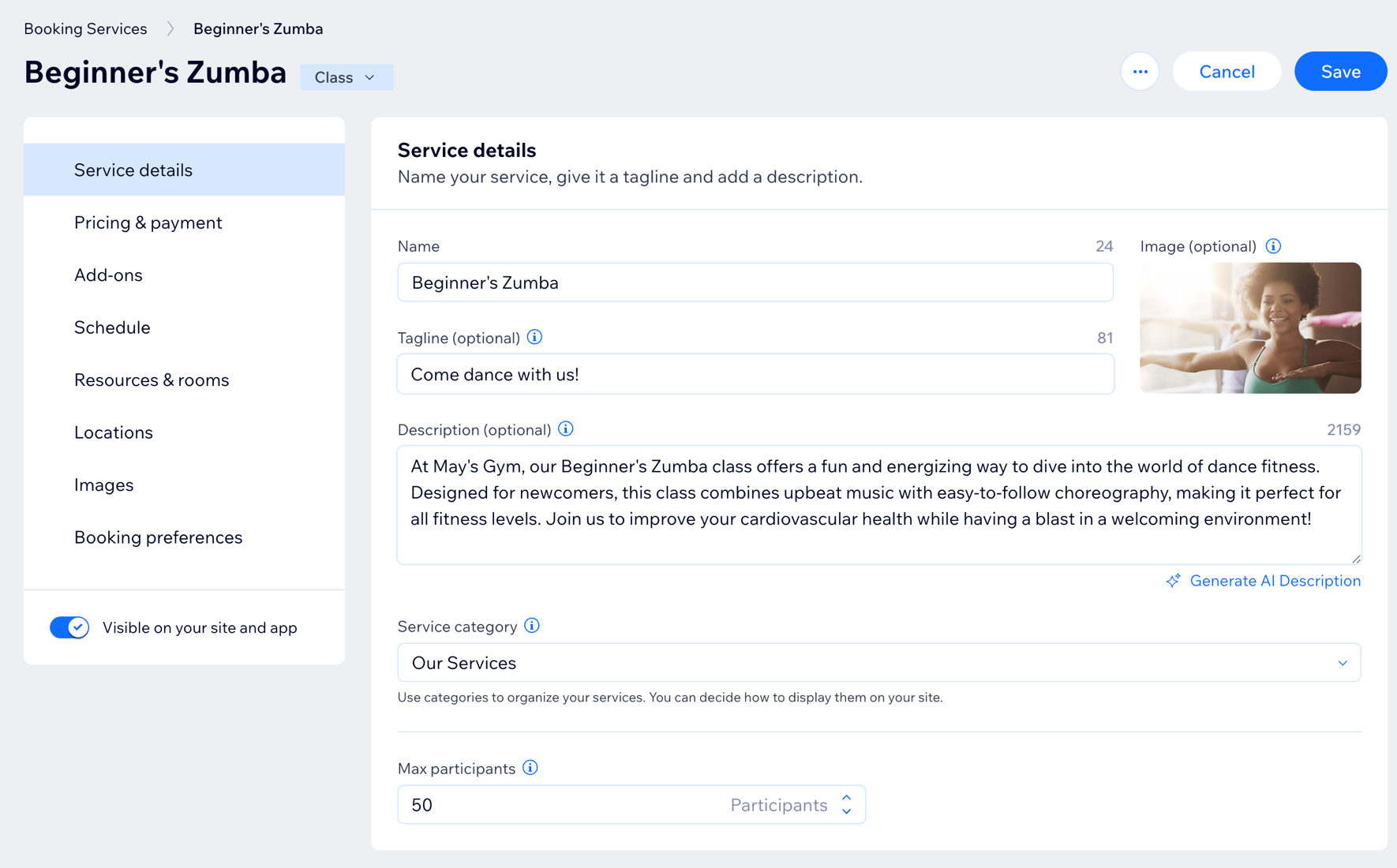Click the Service category info icon
Screen dimensions: 1397x868
(x=532, y=626)
